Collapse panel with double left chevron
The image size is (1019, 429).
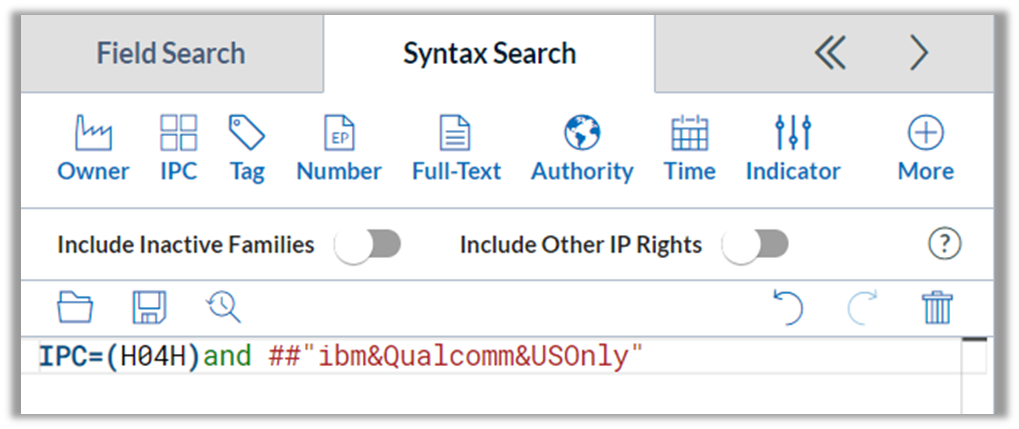(831, 53)
